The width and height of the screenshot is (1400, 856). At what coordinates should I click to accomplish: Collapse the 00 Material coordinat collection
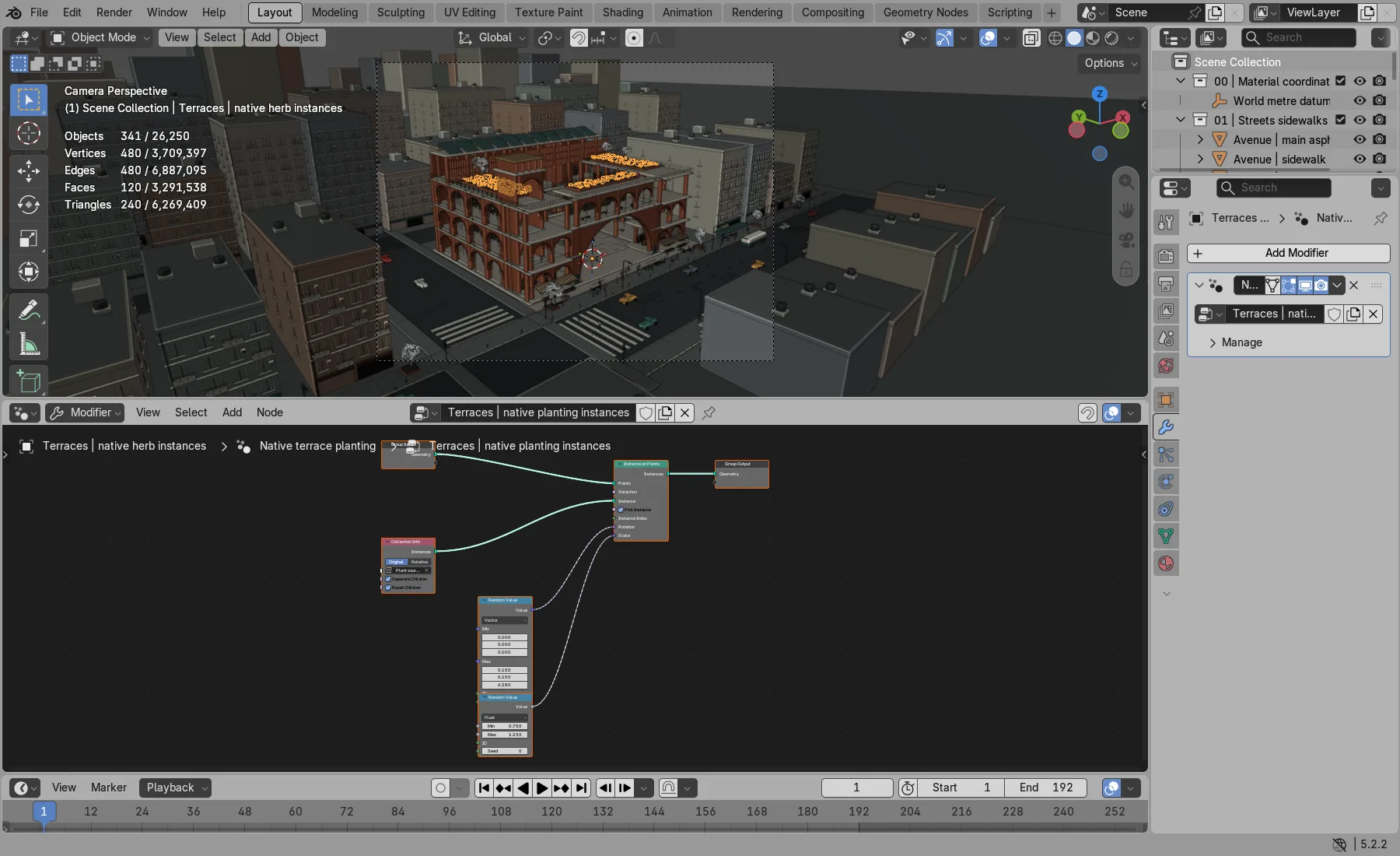pos(1181,81)
